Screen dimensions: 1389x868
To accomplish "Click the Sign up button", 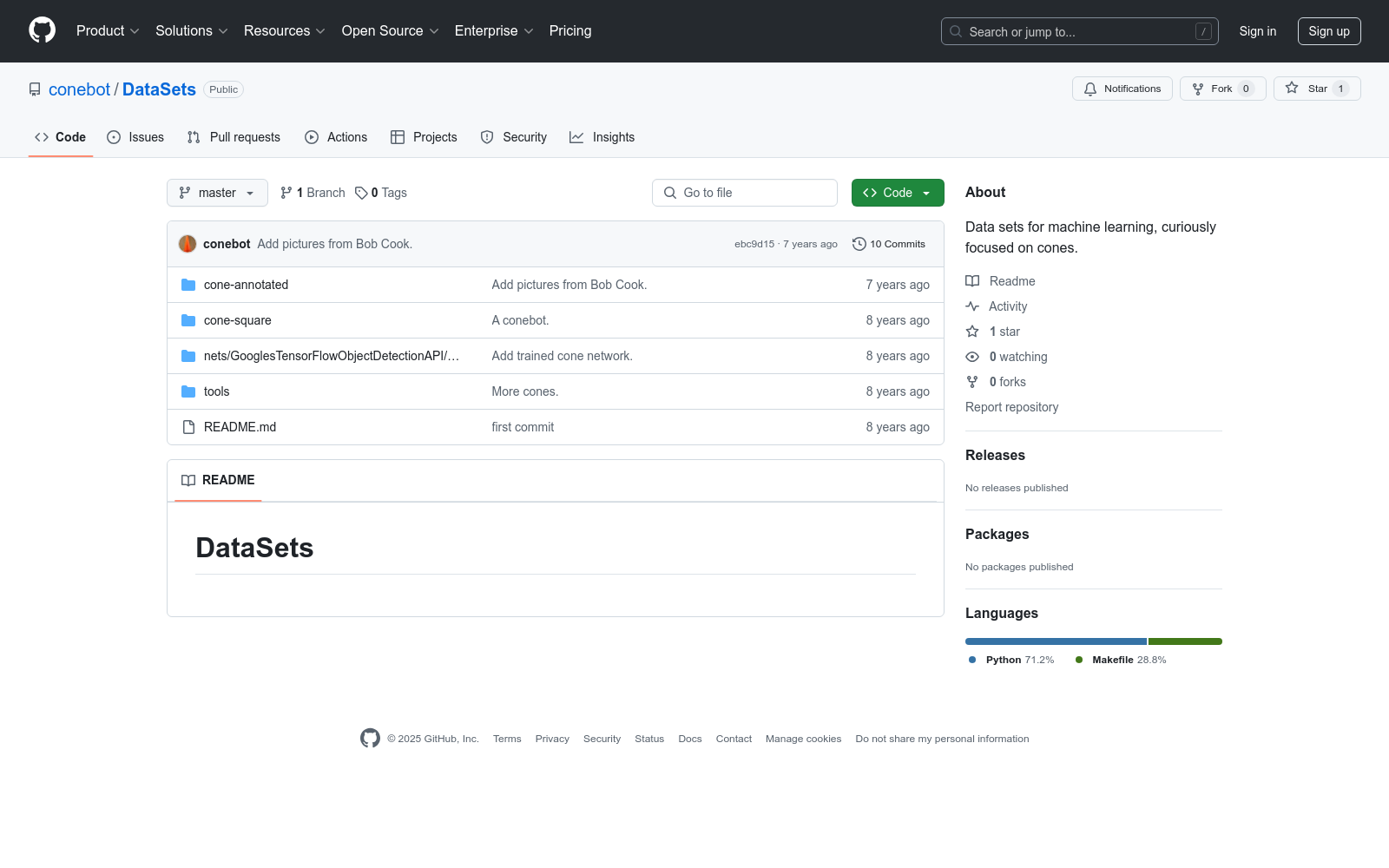I will pos(1329,31).
